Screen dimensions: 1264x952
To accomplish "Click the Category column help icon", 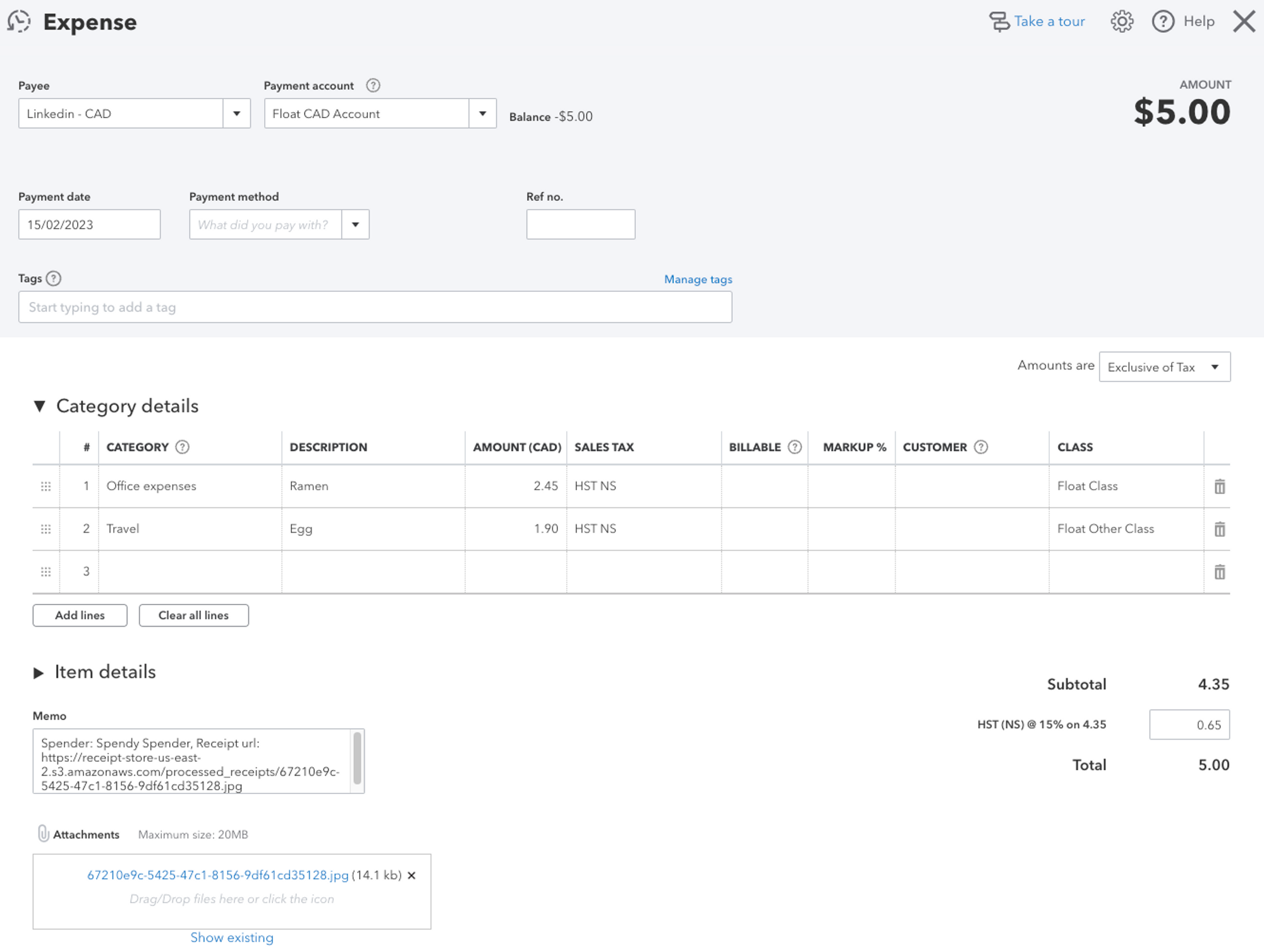I will tap(182, 447).
